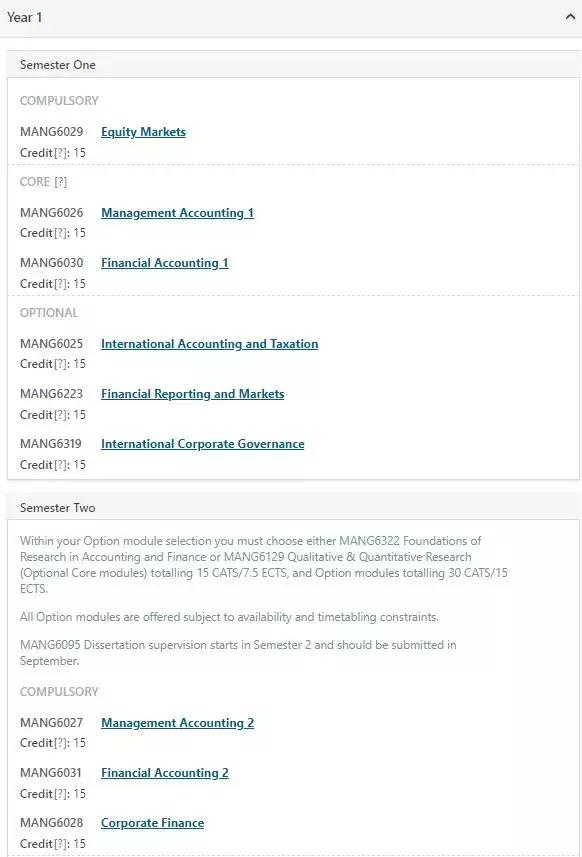Open the Corporate Finance module link

[x=152, y=823]
